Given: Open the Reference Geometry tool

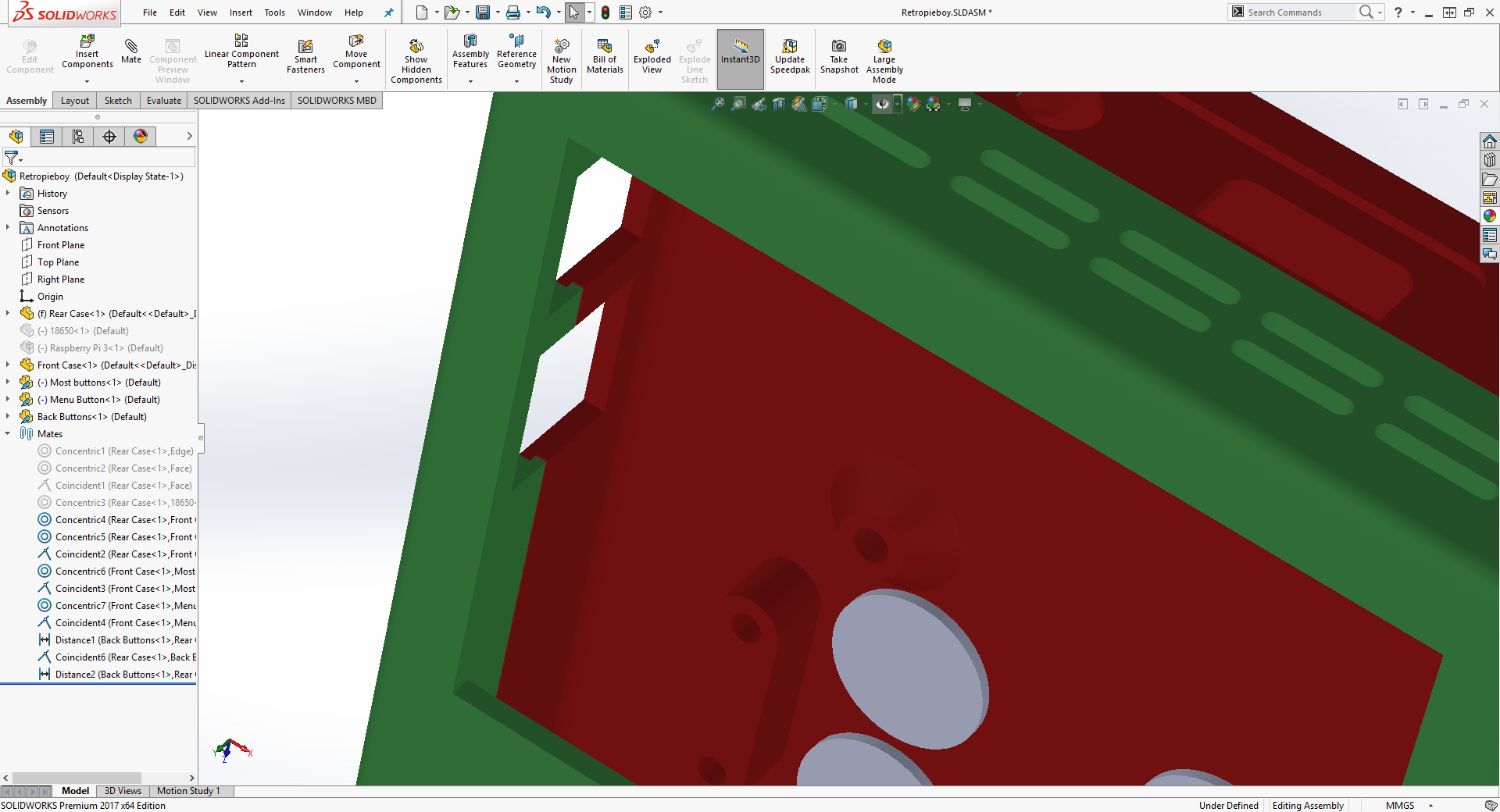Looking at the screenshot, I should (516, 52).
